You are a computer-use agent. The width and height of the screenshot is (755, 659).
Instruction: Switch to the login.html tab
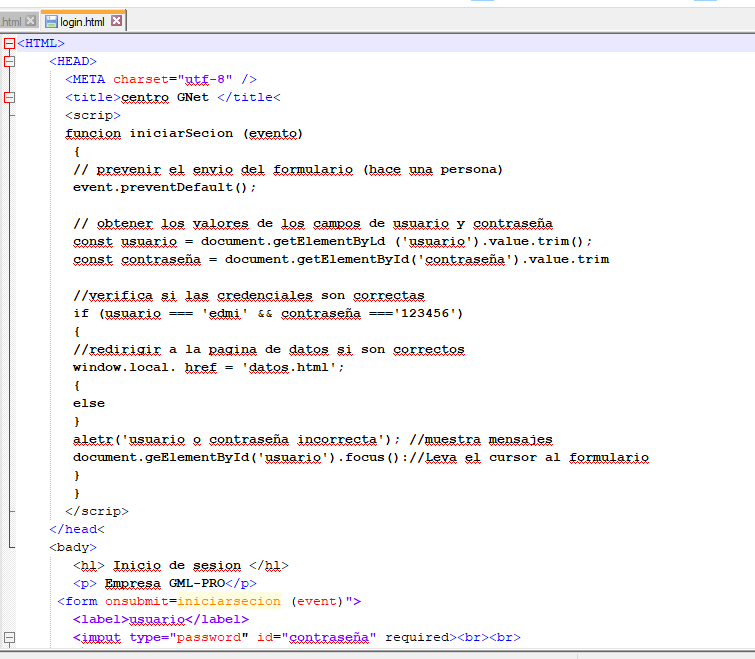82,21
